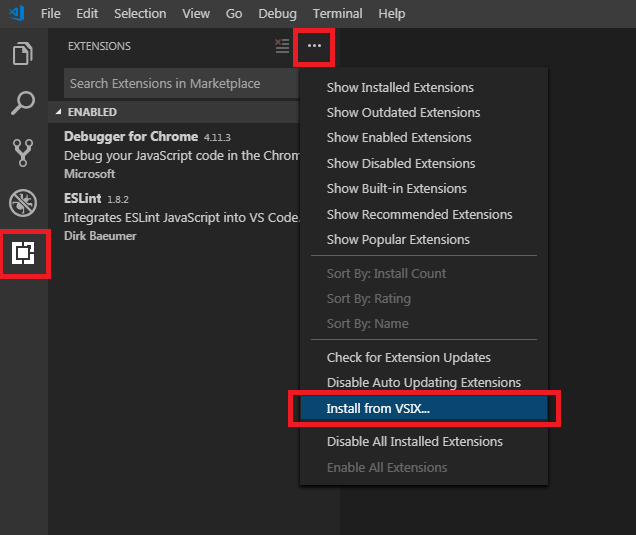Click the Clear Extensions Input icon

[x=282, y=46]
